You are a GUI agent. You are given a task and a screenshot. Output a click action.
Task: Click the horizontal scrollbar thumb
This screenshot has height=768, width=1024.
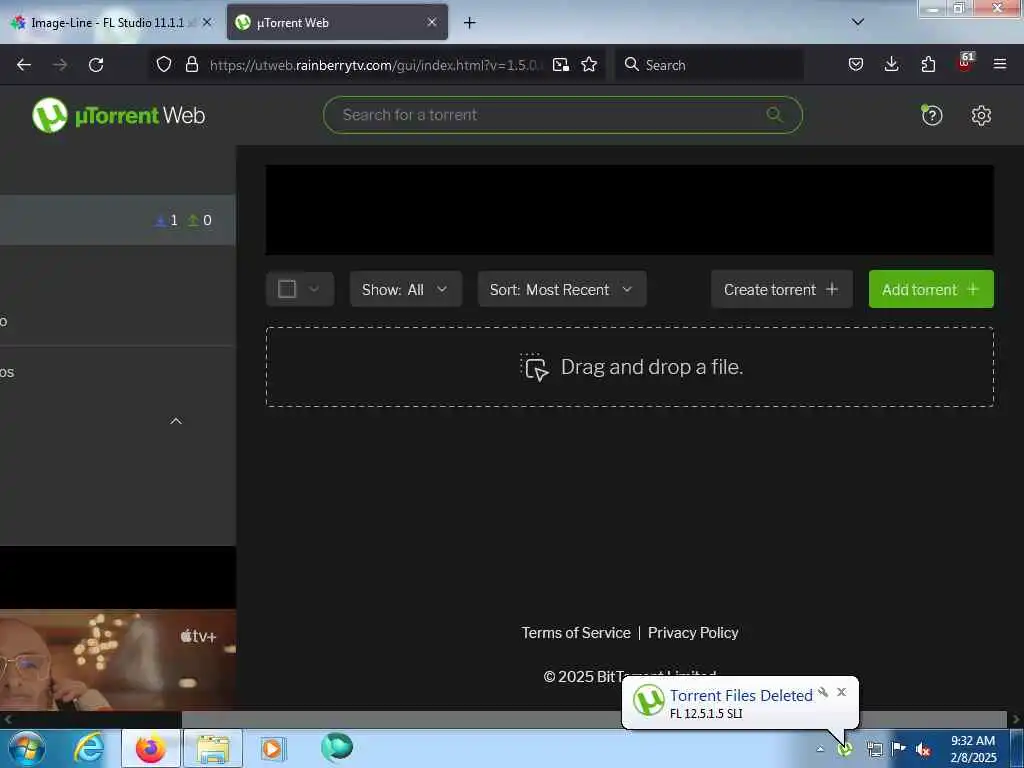click(x=594, y=720)
